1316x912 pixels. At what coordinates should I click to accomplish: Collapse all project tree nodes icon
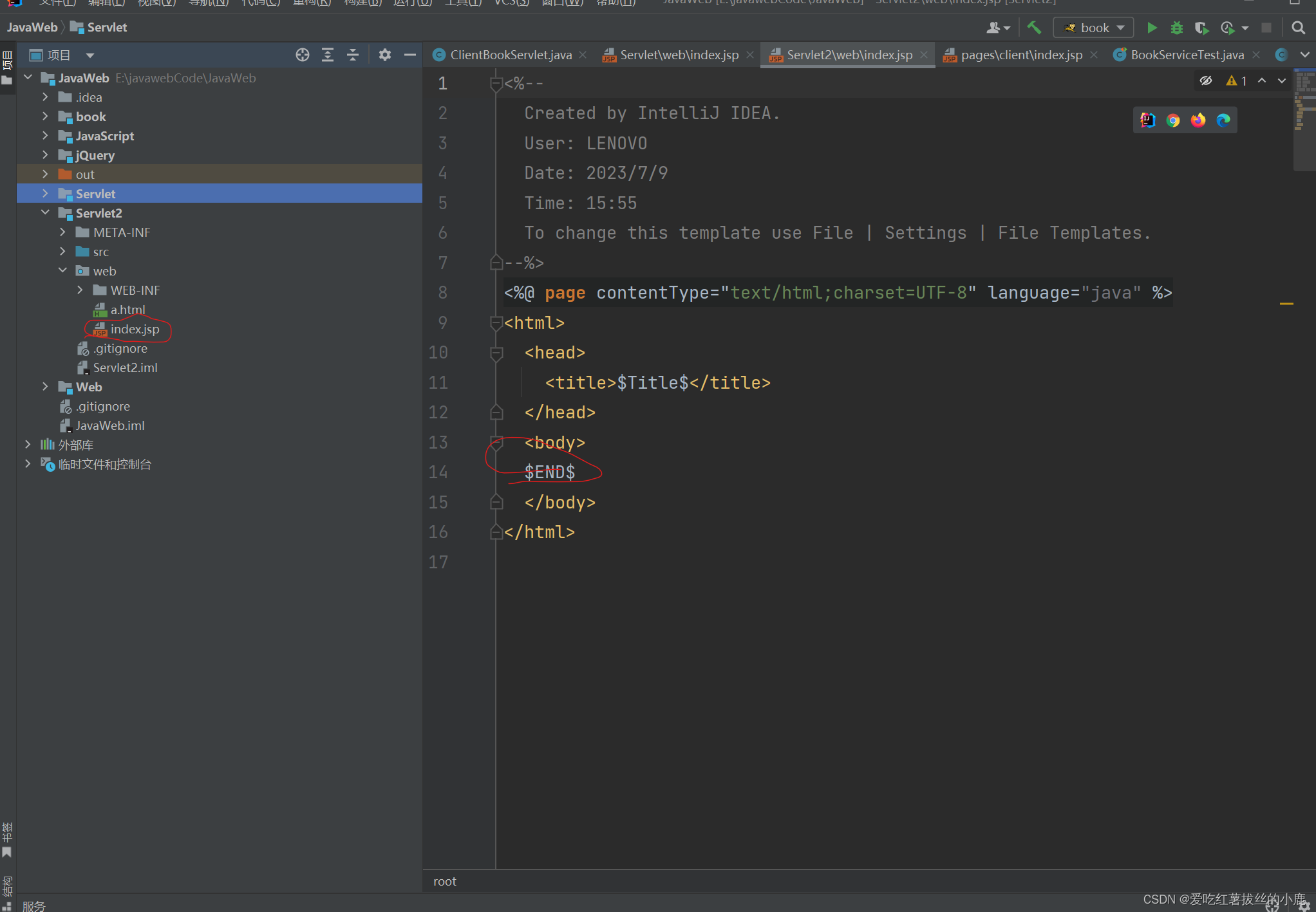point(353,55)
